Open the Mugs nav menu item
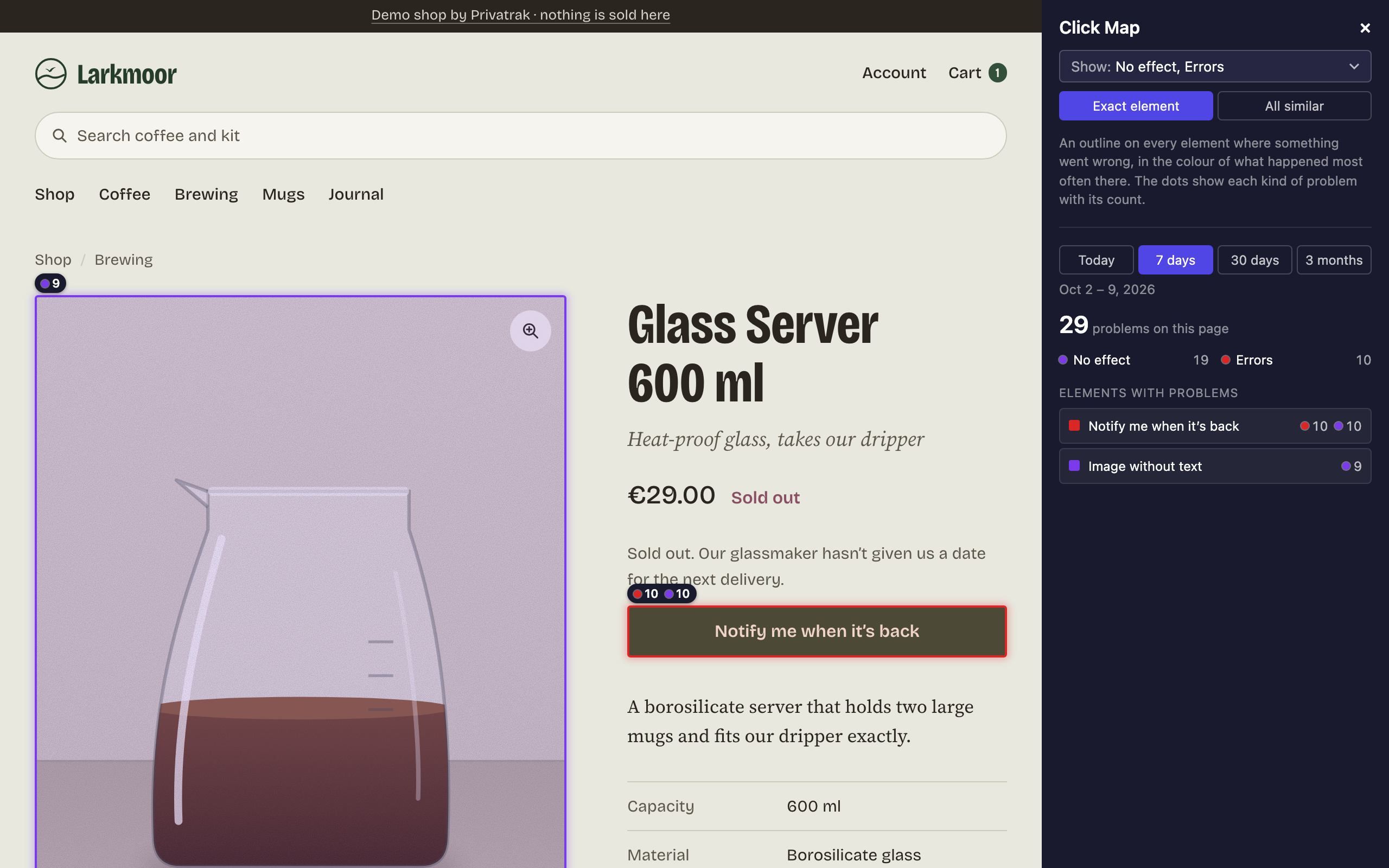Screen dimensions: 1389x868 pyautogui.click(x=283, y=194)
